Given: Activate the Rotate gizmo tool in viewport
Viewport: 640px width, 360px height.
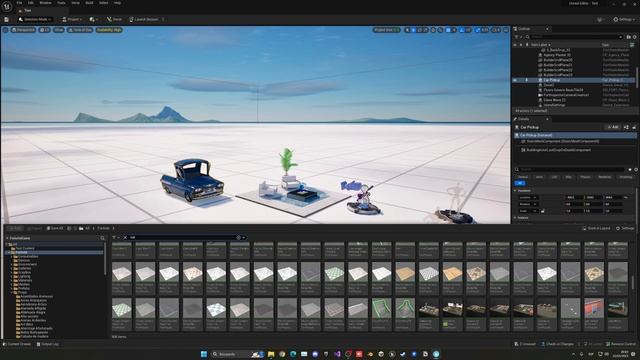Looking at the screenshot, I should point(419,30).
